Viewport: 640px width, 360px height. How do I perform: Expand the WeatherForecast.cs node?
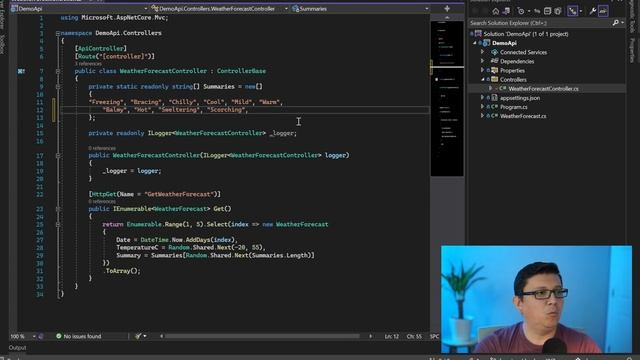click(482, 116)
